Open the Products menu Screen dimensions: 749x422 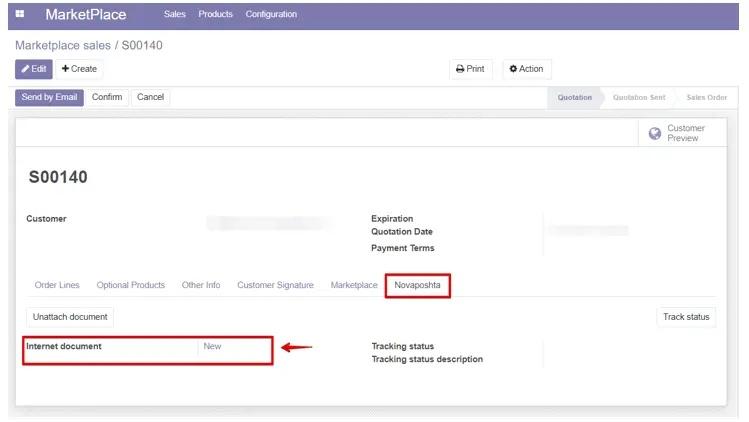(x=215, y=14)
